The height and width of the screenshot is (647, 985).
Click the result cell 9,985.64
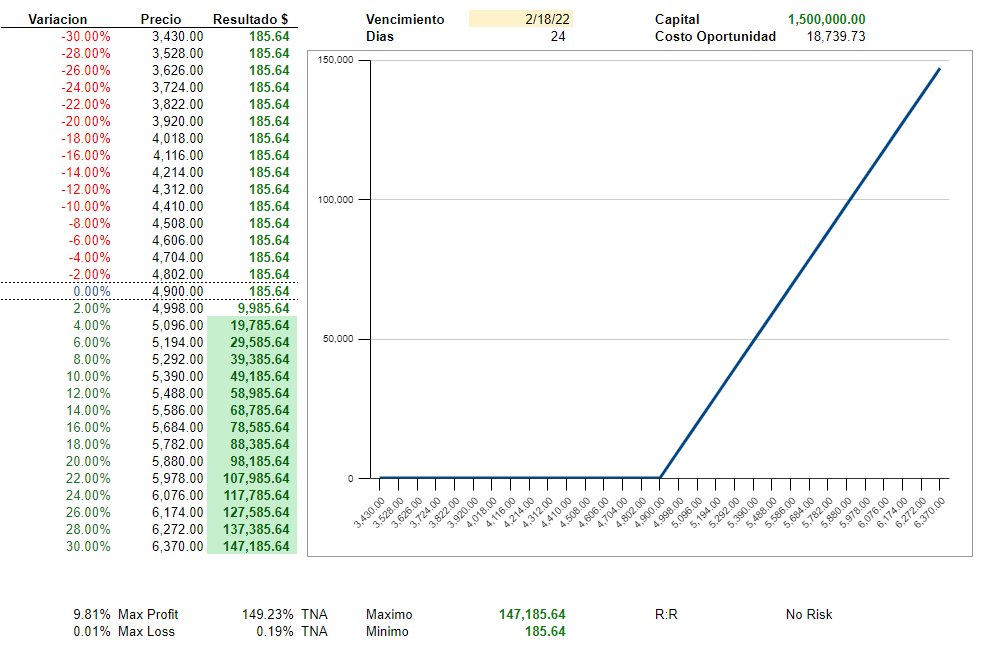[x=263, y=308]
